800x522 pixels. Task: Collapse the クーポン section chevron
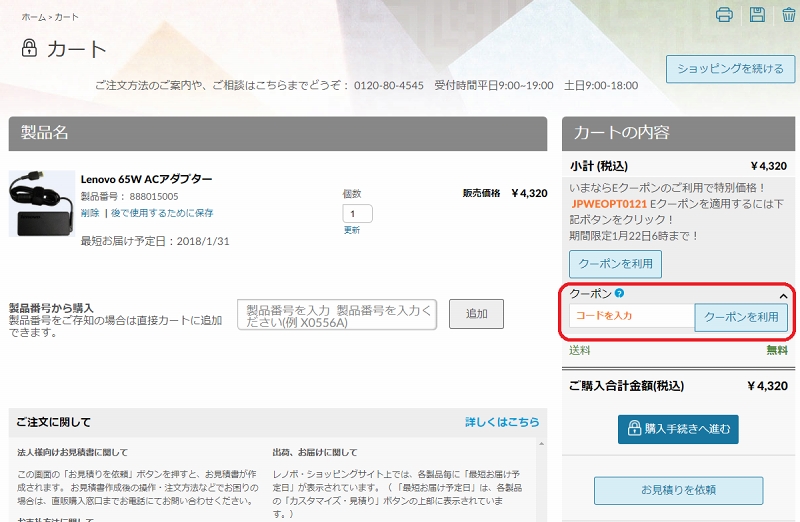click(783, 296)
